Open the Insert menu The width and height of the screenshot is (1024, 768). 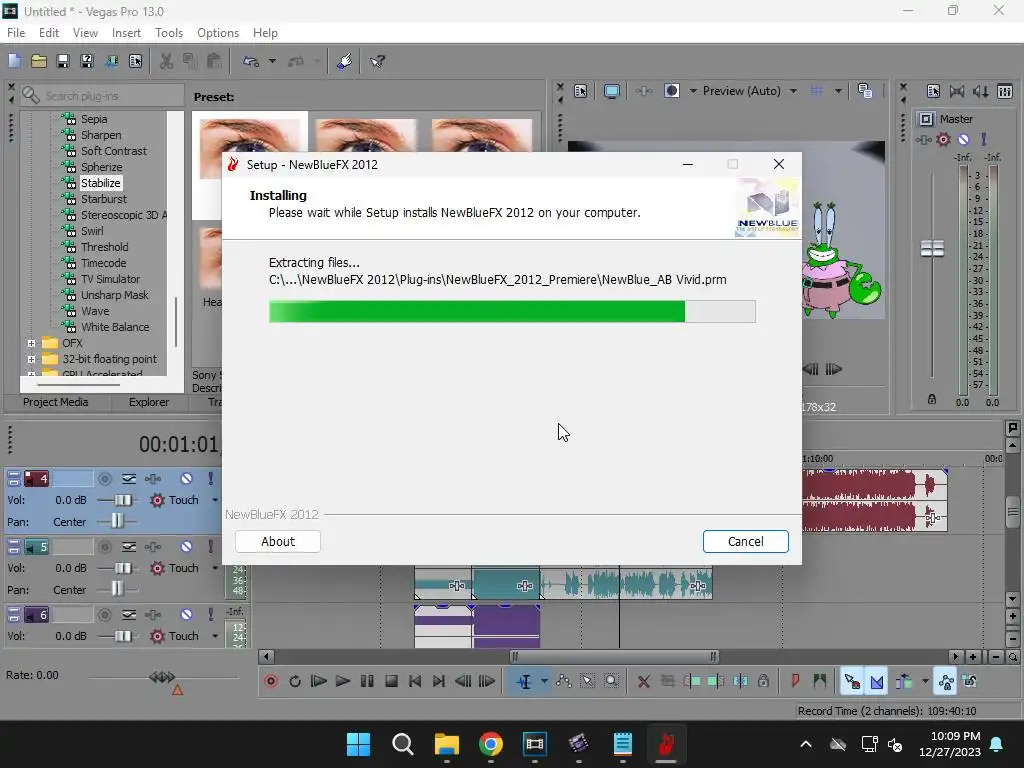pos(126,33)
